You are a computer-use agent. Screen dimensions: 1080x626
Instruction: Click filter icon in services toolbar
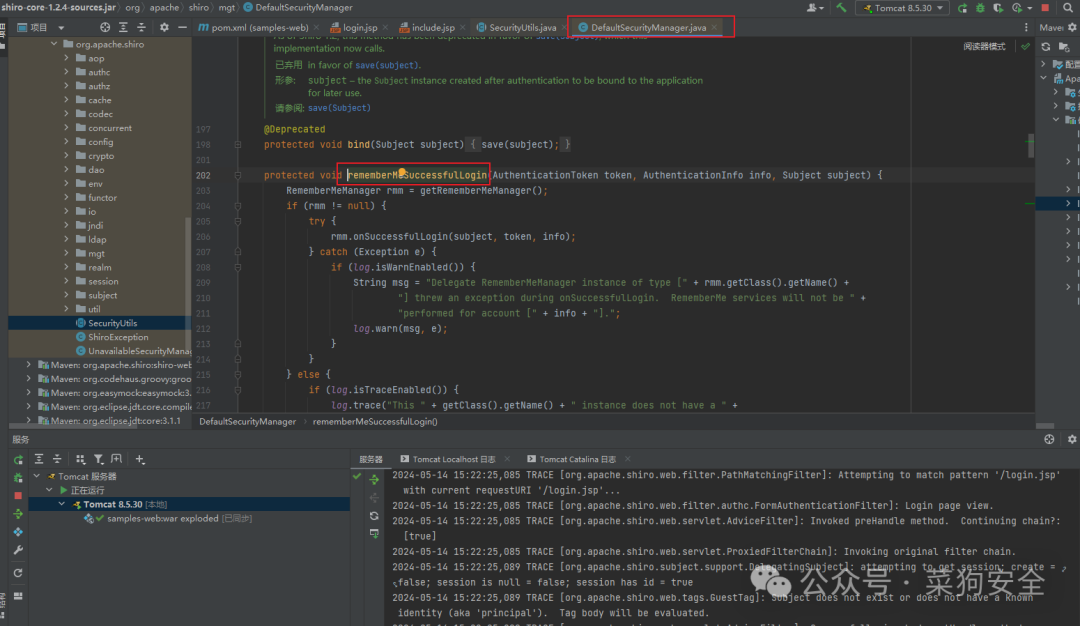click(98, 459)
